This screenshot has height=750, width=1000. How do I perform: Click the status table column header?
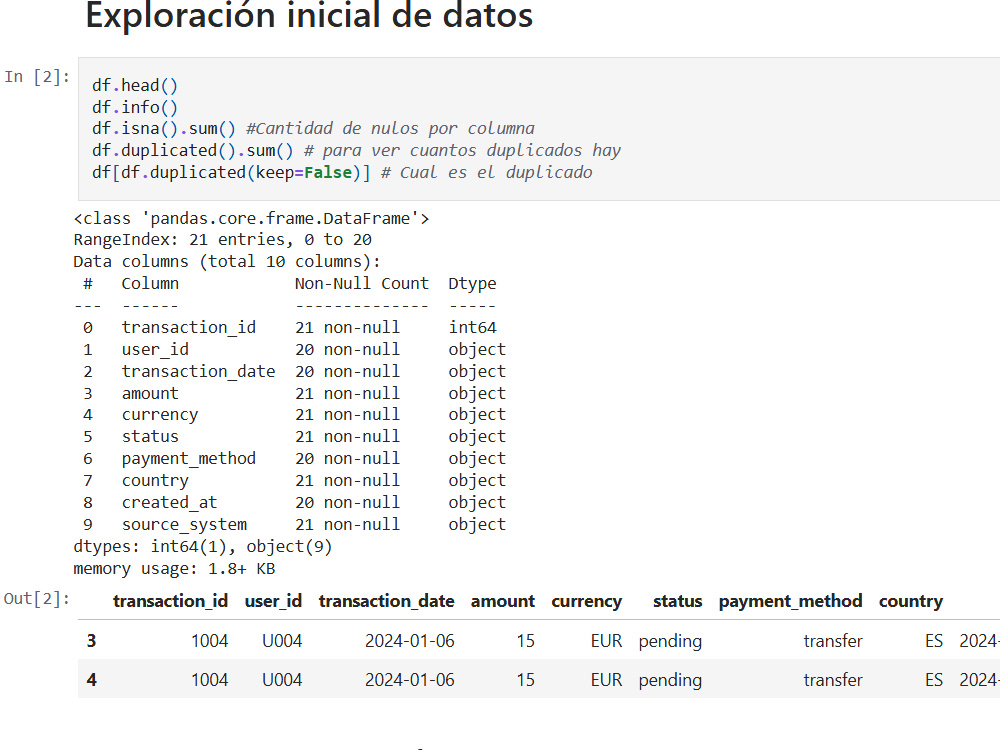coord(677,601)
